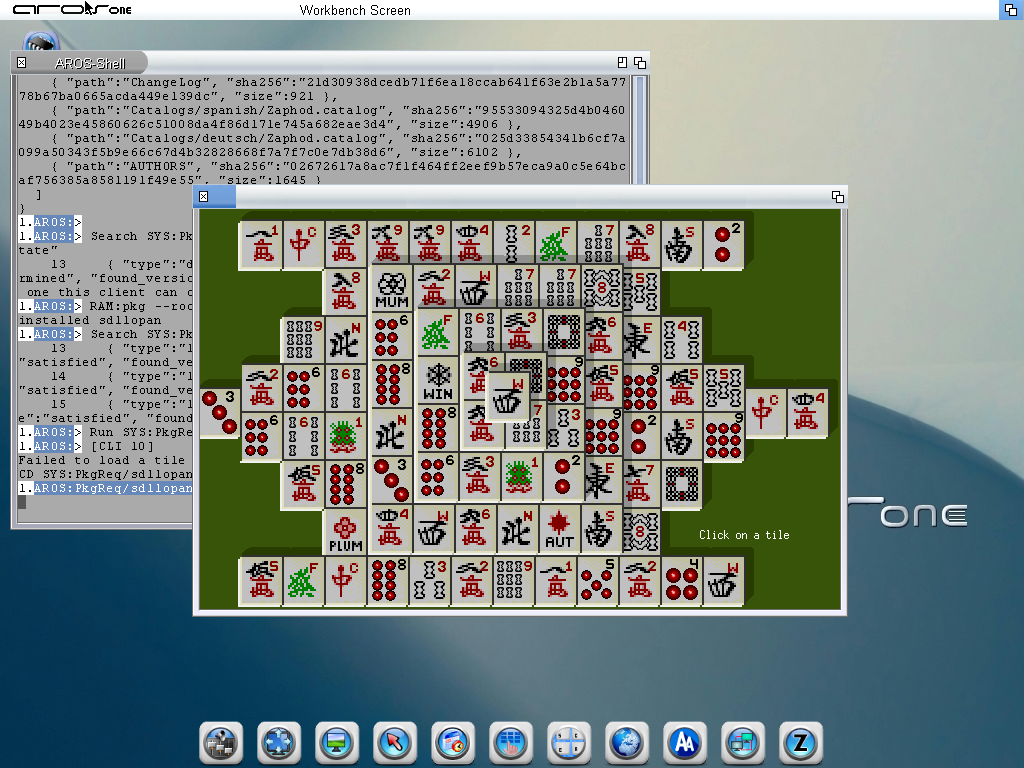Select the C tile beside the far-right 4 tile

(x=765, y=413)
